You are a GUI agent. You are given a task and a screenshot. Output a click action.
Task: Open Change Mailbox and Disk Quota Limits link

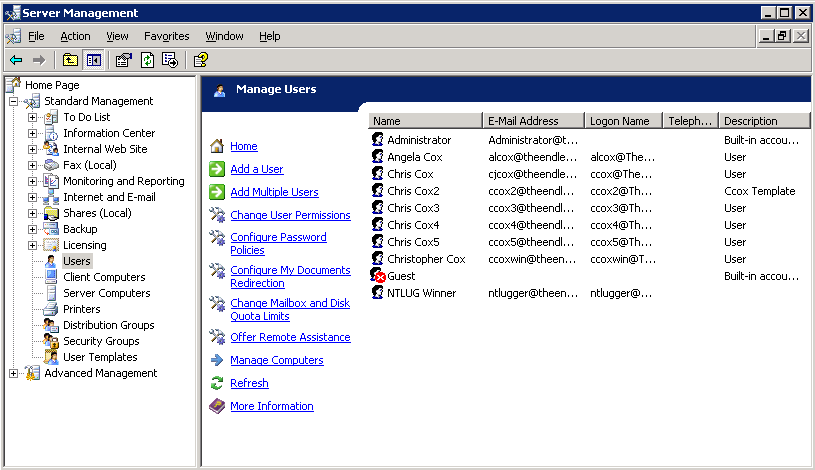click(x=290, y=309)
